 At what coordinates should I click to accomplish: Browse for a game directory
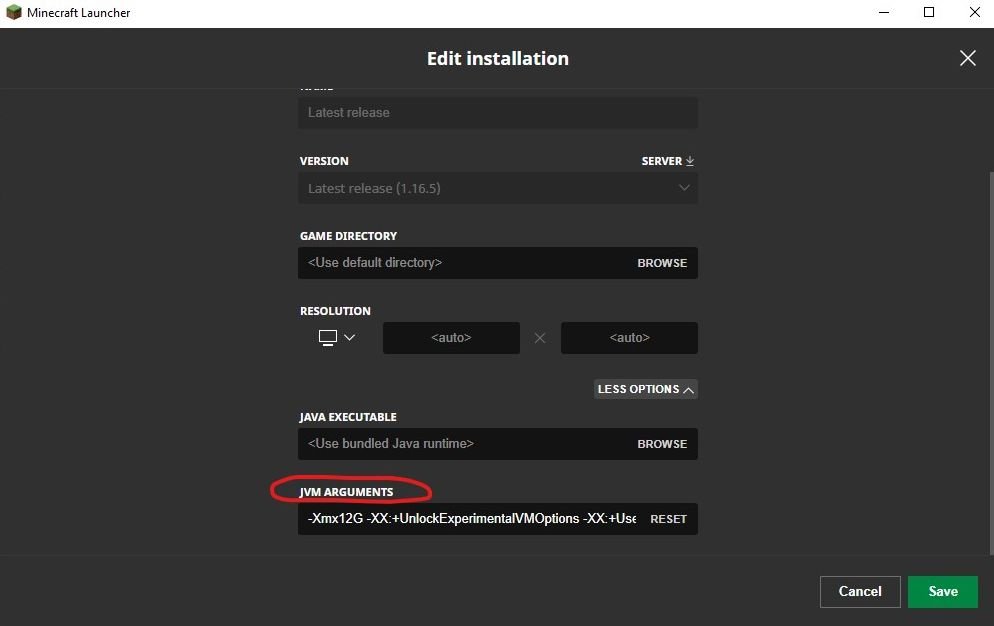662,263
